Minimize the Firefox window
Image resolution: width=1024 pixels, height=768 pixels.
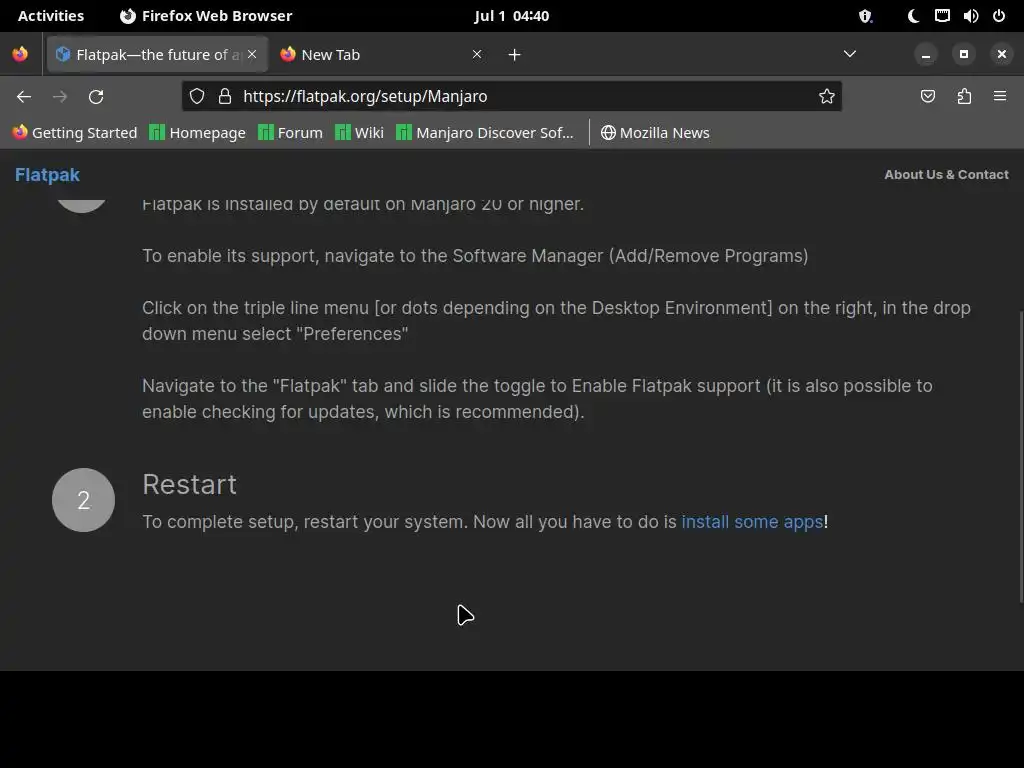pyautogui.click(x=925, y=55)
